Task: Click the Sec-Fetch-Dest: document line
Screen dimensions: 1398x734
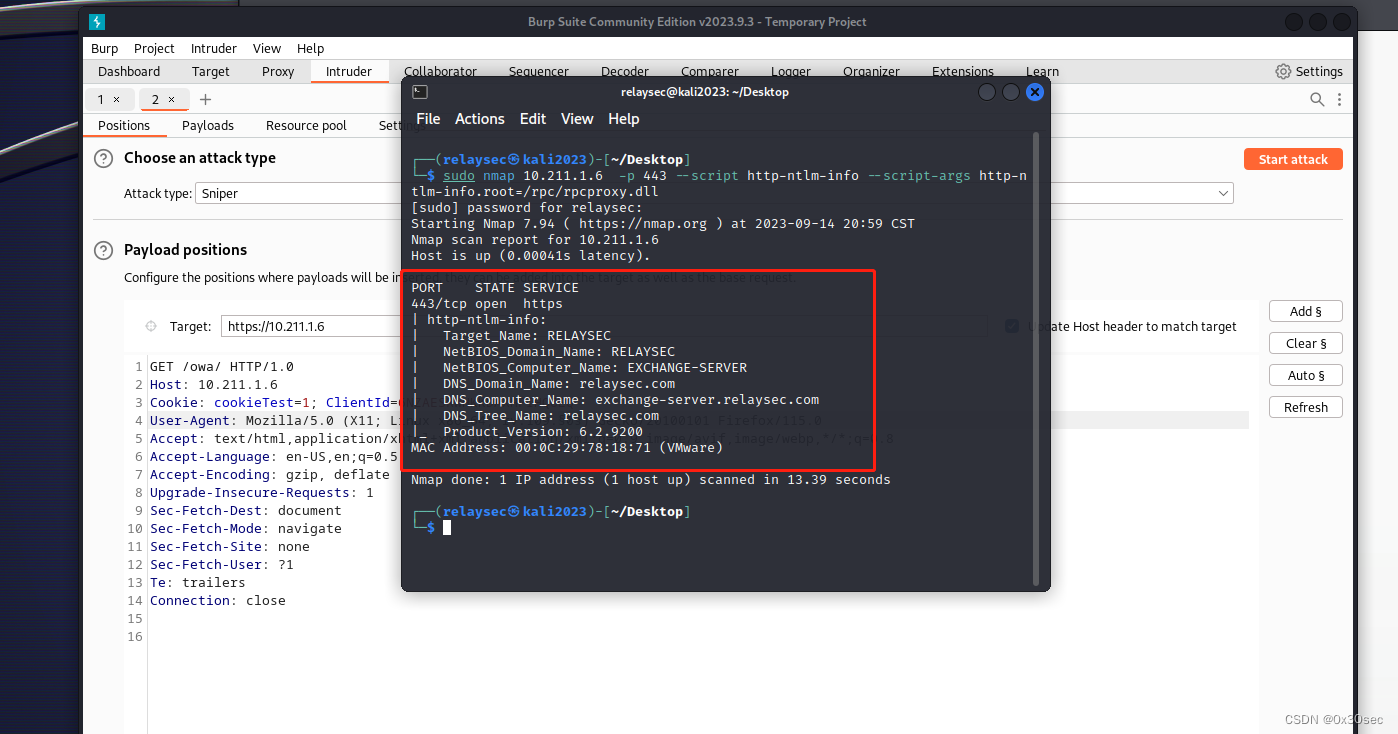Action: pos(246,510)
